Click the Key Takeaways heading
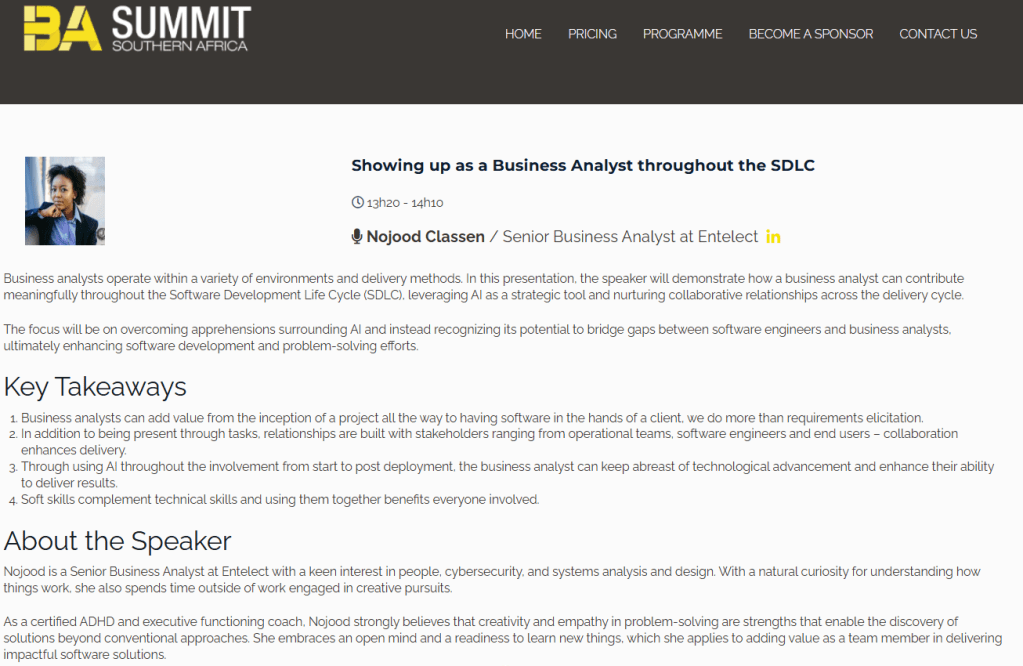This screenshot has height=666, width=1023. pyautogui.click(x=95, y=386)
